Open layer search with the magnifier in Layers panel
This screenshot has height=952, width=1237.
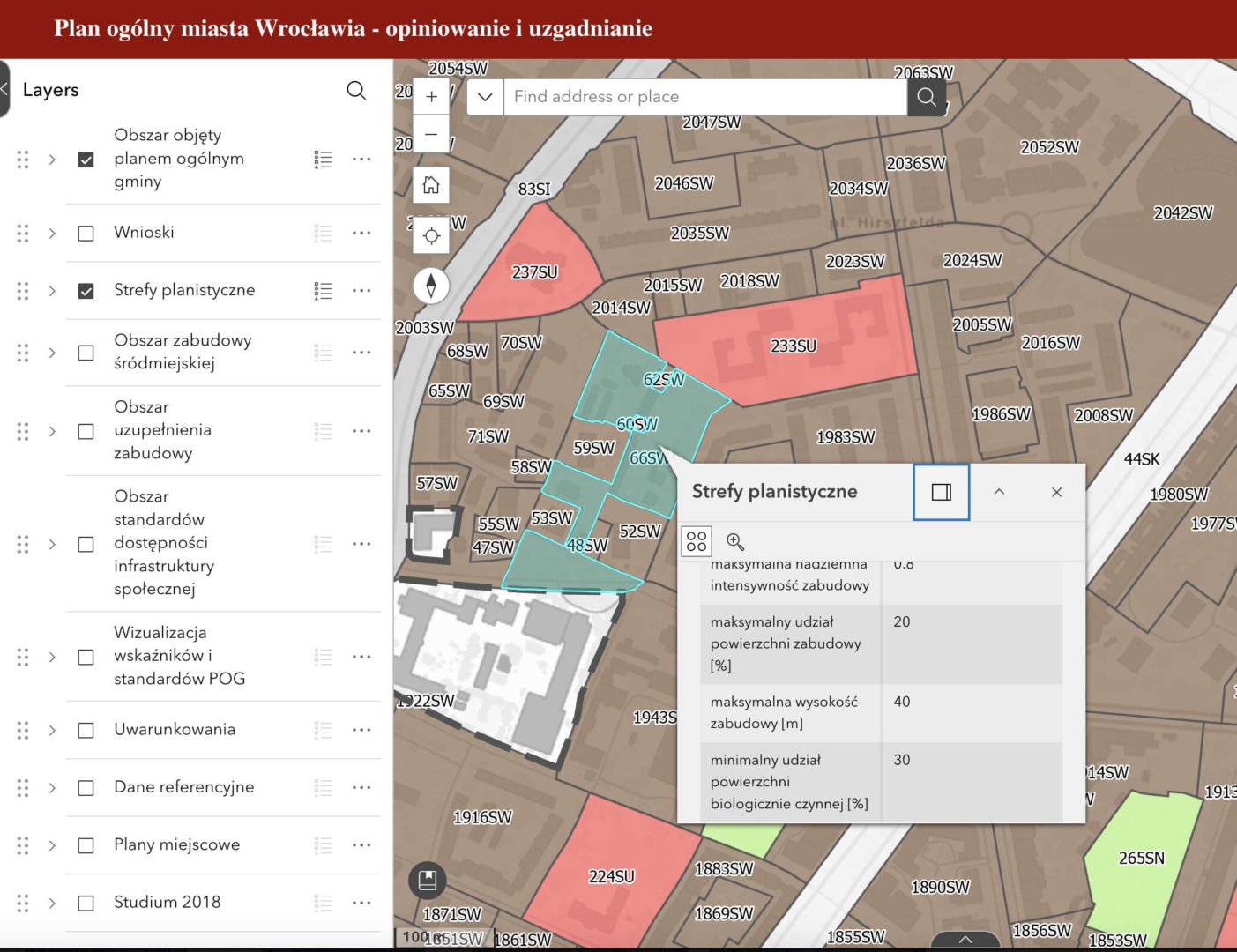[x=356, y=91]
